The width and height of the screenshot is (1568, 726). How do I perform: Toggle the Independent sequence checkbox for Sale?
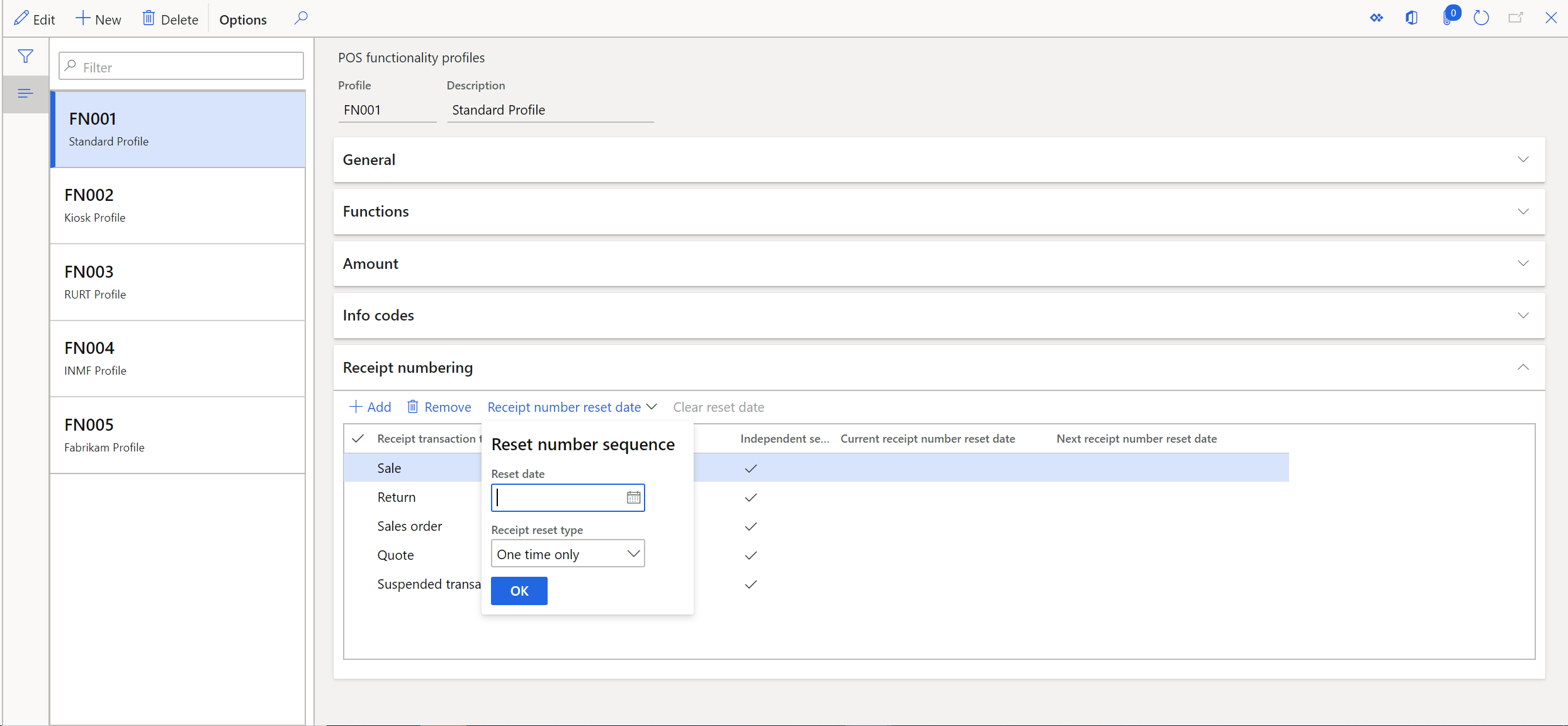pyautogui.click(x=751, y=468)
